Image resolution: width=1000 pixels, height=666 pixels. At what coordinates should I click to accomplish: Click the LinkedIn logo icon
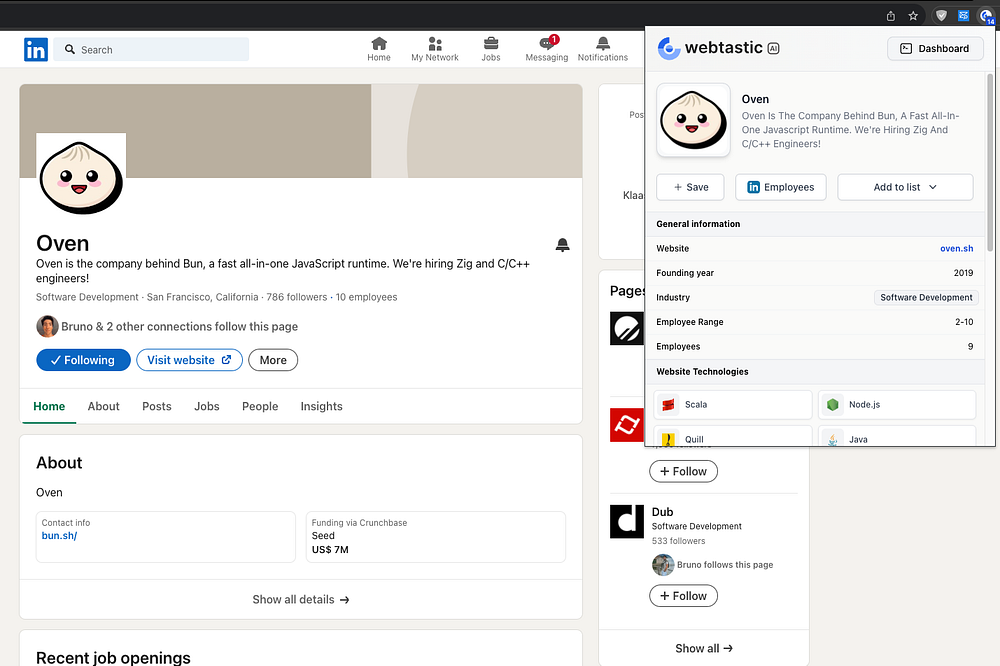pos(36,49)
